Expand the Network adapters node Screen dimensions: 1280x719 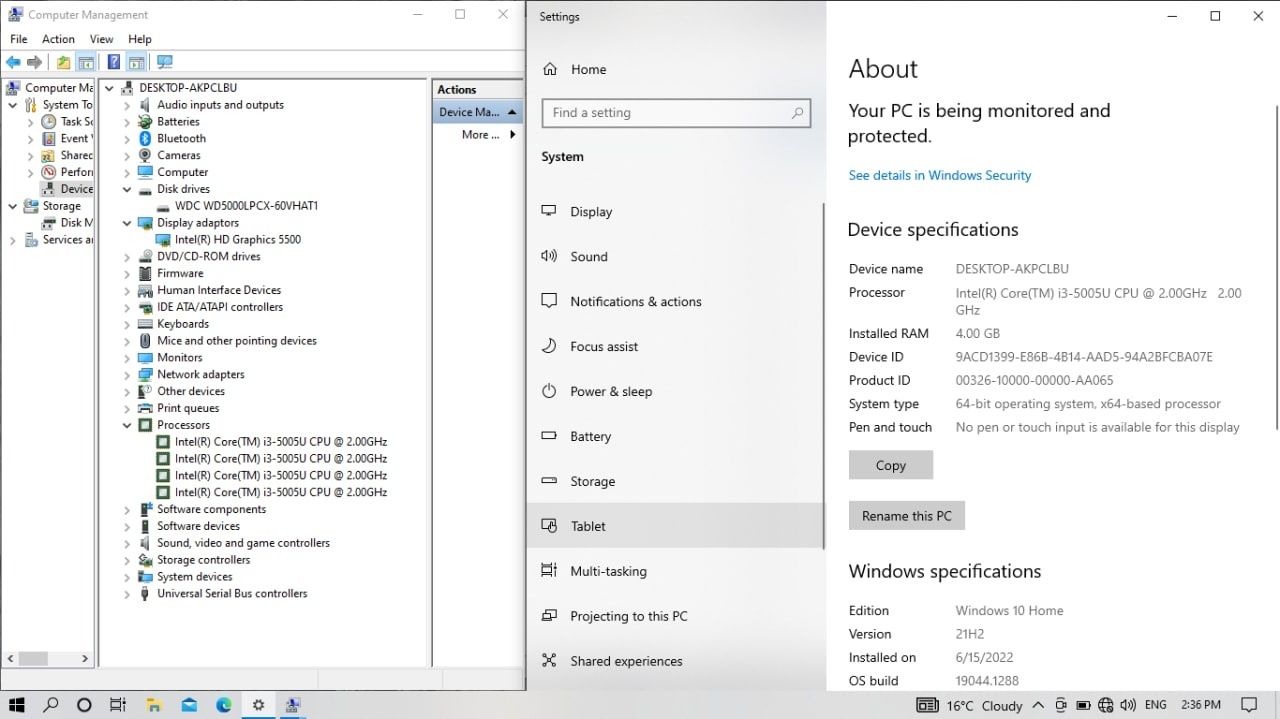127,375
